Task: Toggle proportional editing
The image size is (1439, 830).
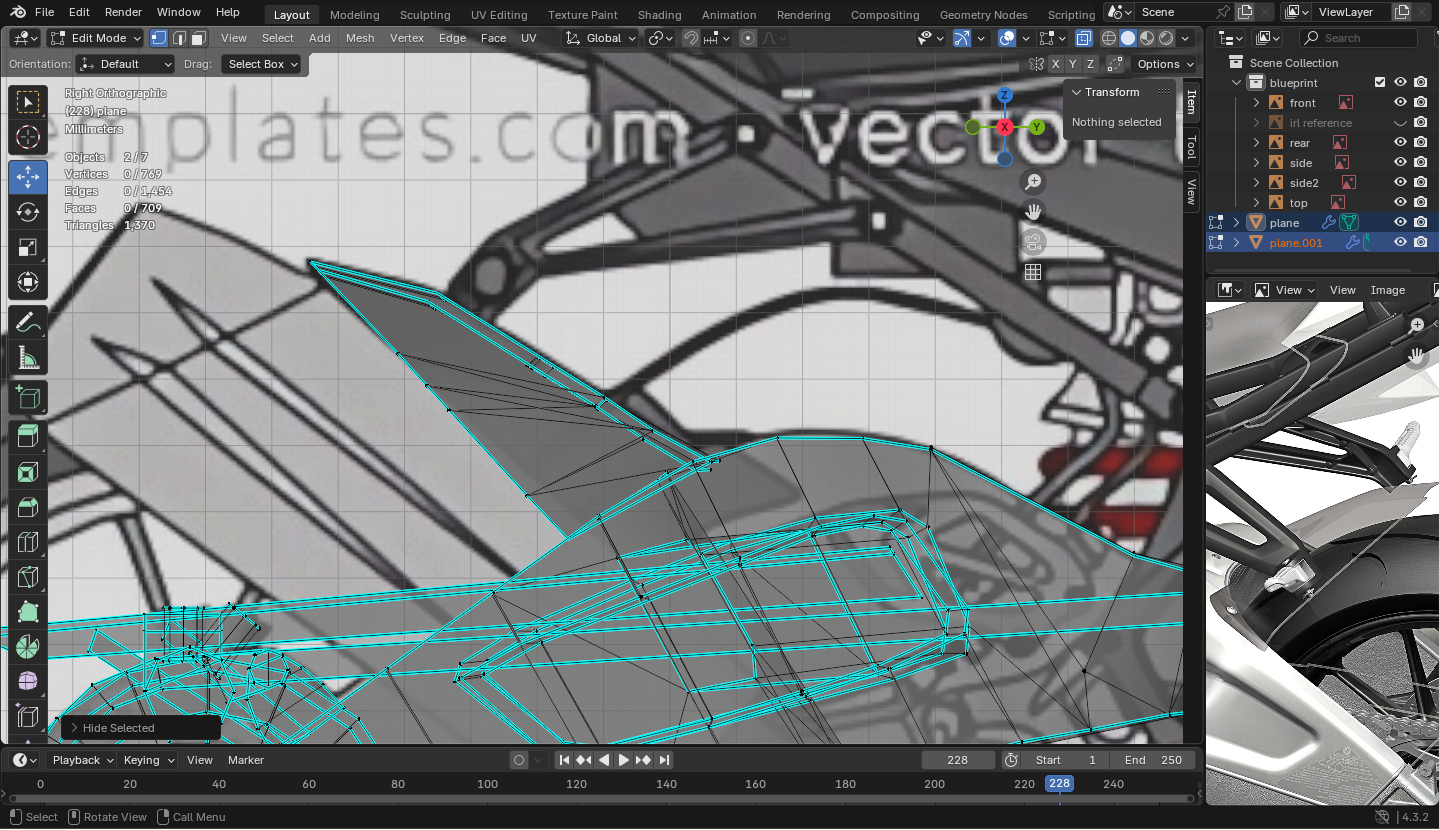Action: click(748, 38)
